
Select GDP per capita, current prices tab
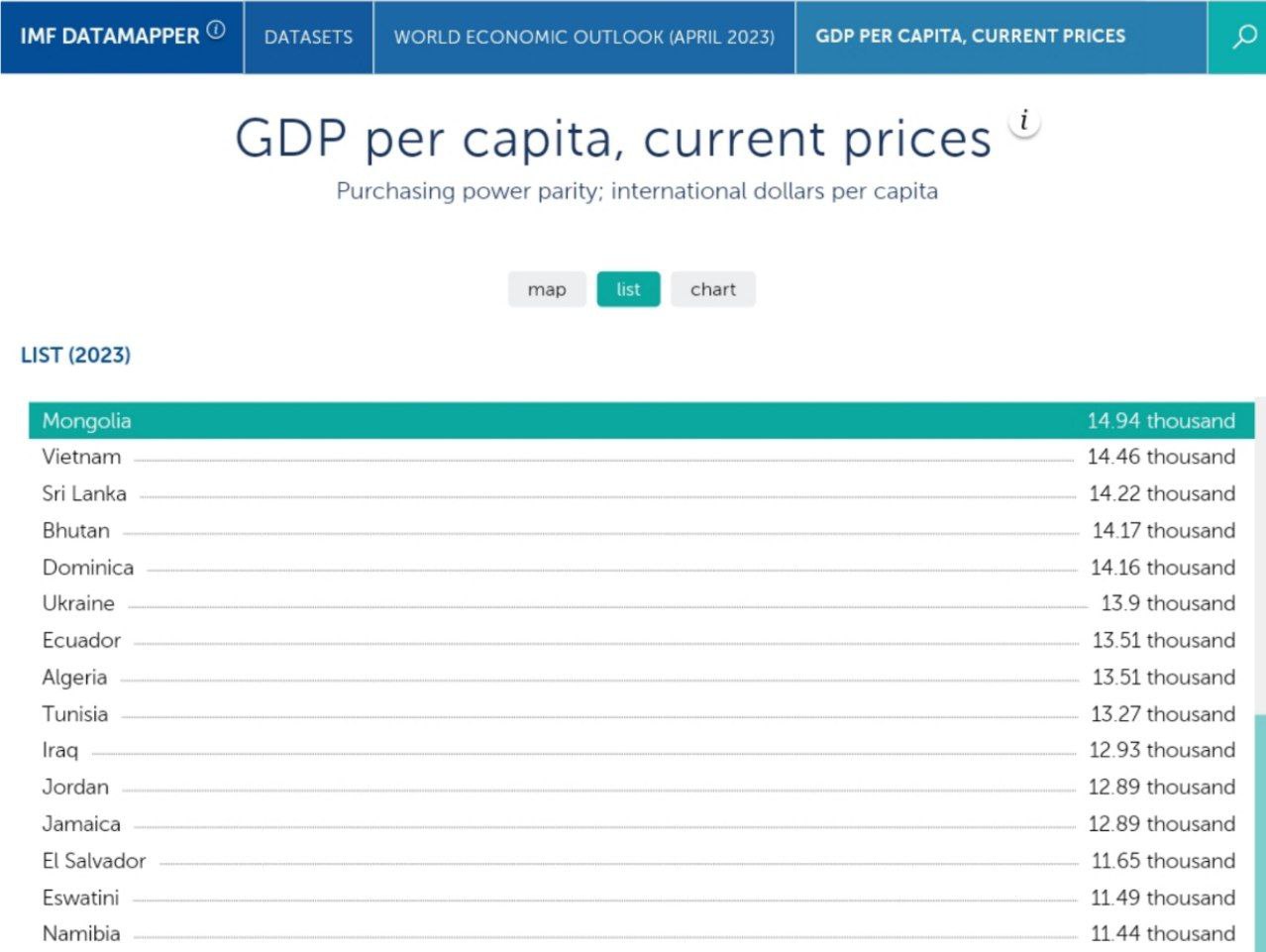coord(970,37)
